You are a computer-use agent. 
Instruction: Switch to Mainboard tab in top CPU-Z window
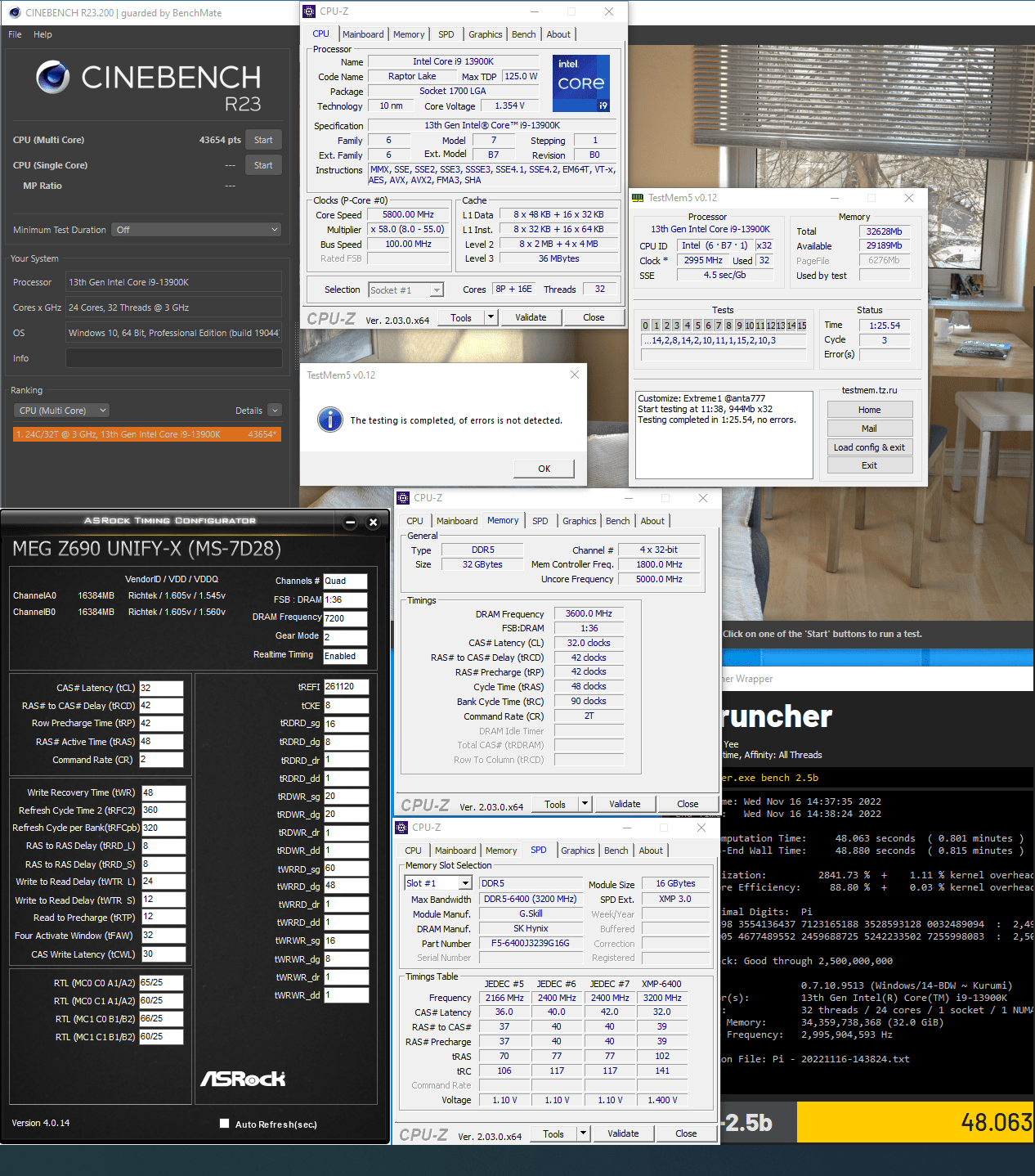pyautogui.click(x=363, y=34)
